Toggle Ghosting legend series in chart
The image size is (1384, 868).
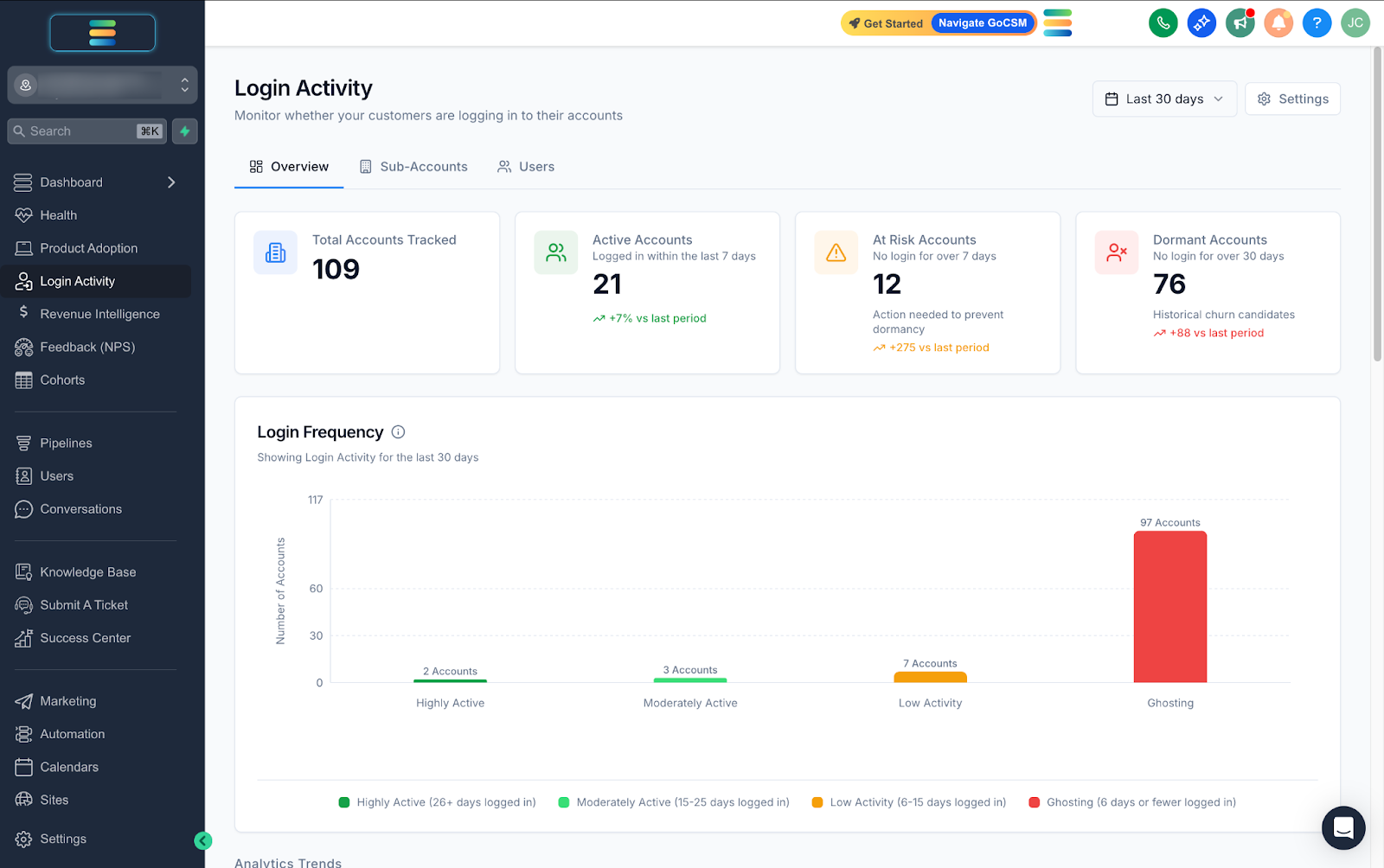point(1132,802)
